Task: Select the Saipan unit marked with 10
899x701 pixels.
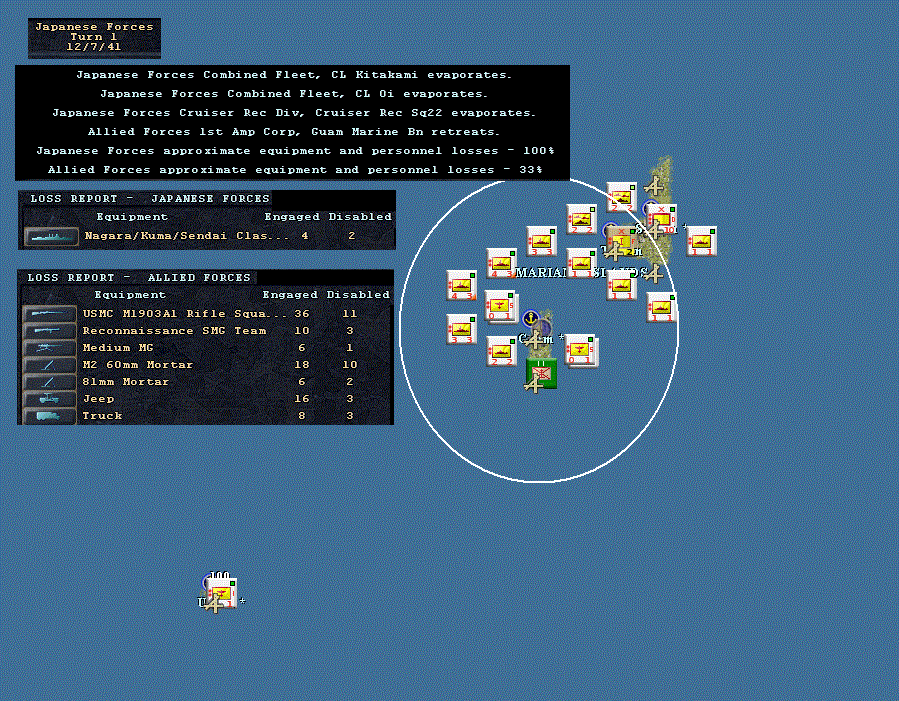Action: (662, 221)
